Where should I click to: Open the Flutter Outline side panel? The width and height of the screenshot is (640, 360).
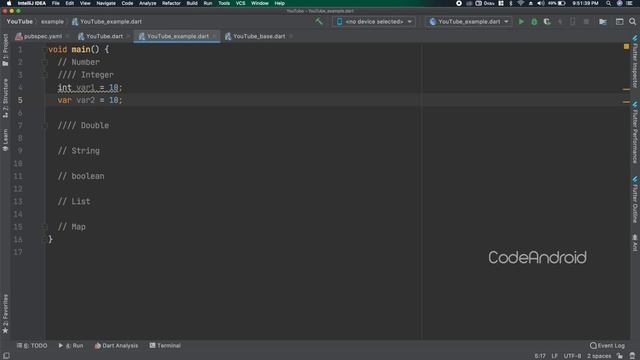[x=635, y=200]
